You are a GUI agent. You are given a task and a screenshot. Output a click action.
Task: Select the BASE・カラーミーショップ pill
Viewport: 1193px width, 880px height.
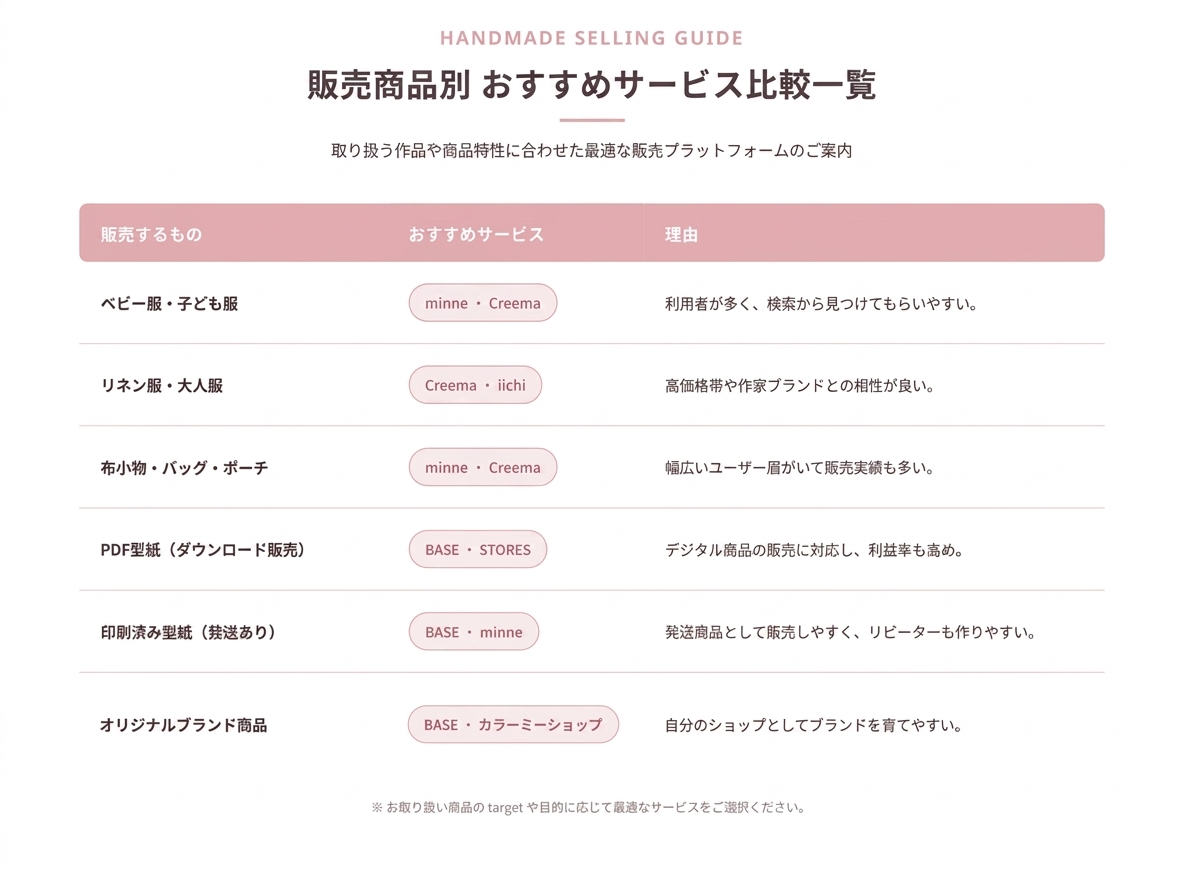coord(513,724)
